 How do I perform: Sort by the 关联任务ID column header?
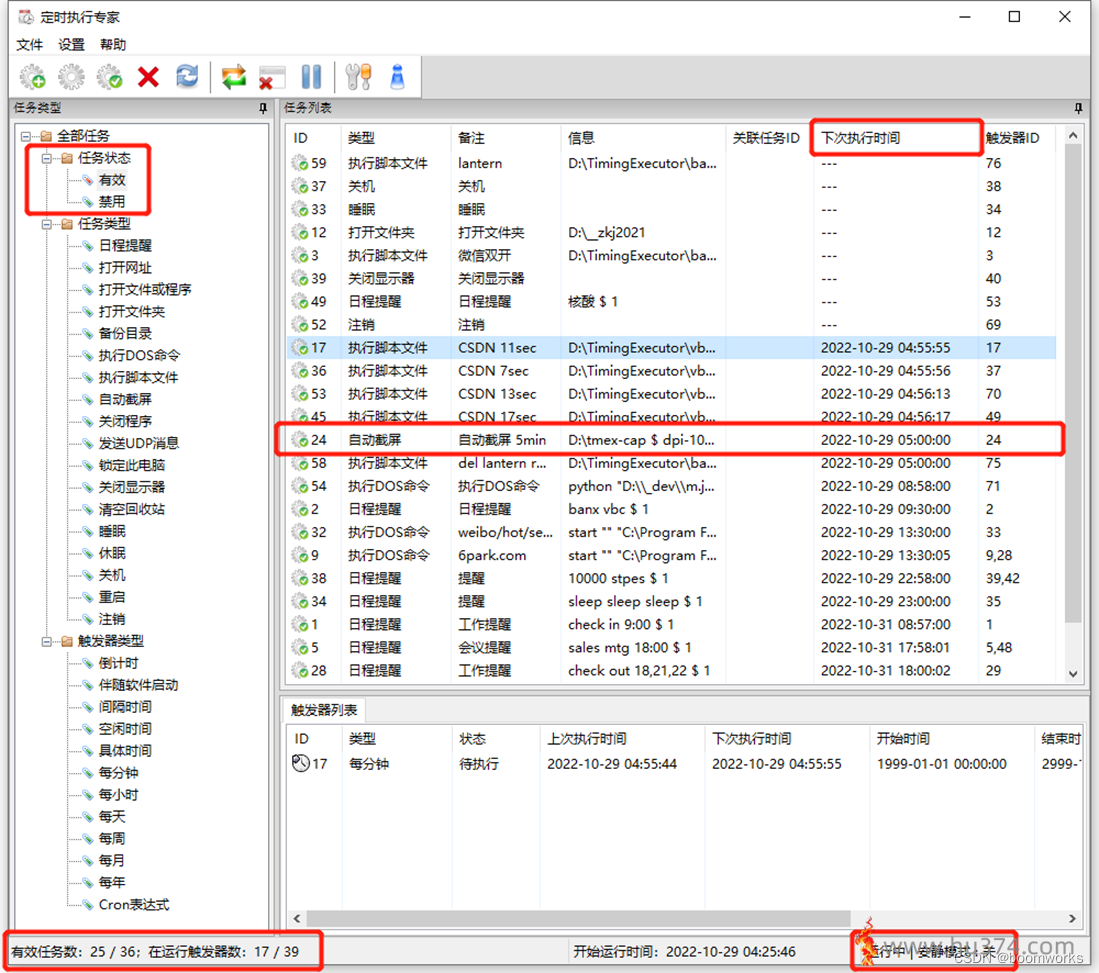(769, 137)
